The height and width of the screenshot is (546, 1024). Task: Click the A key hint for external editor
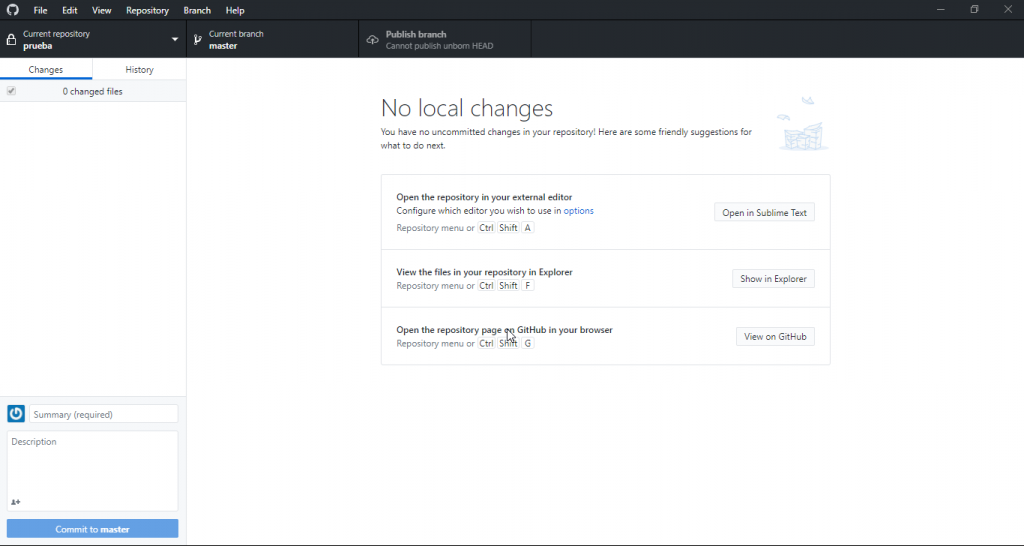click(528, 227)
